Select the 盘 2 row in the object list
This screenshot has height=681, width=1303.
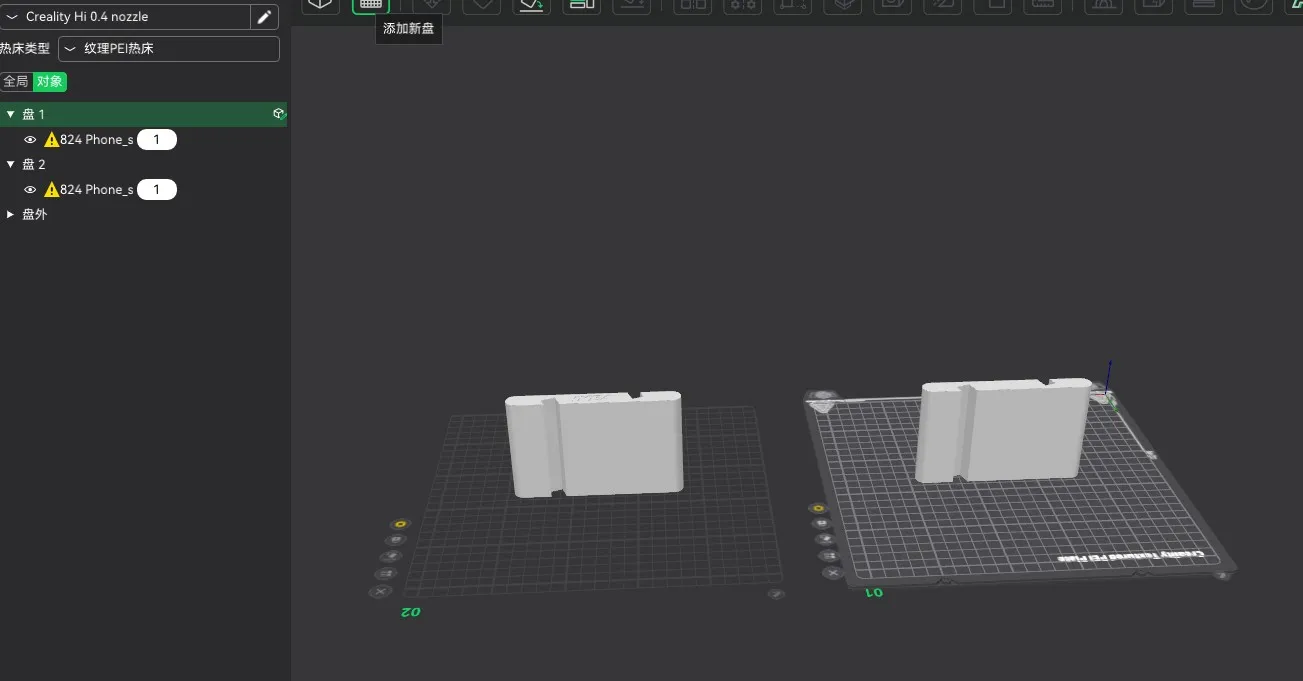click(143, 165)
